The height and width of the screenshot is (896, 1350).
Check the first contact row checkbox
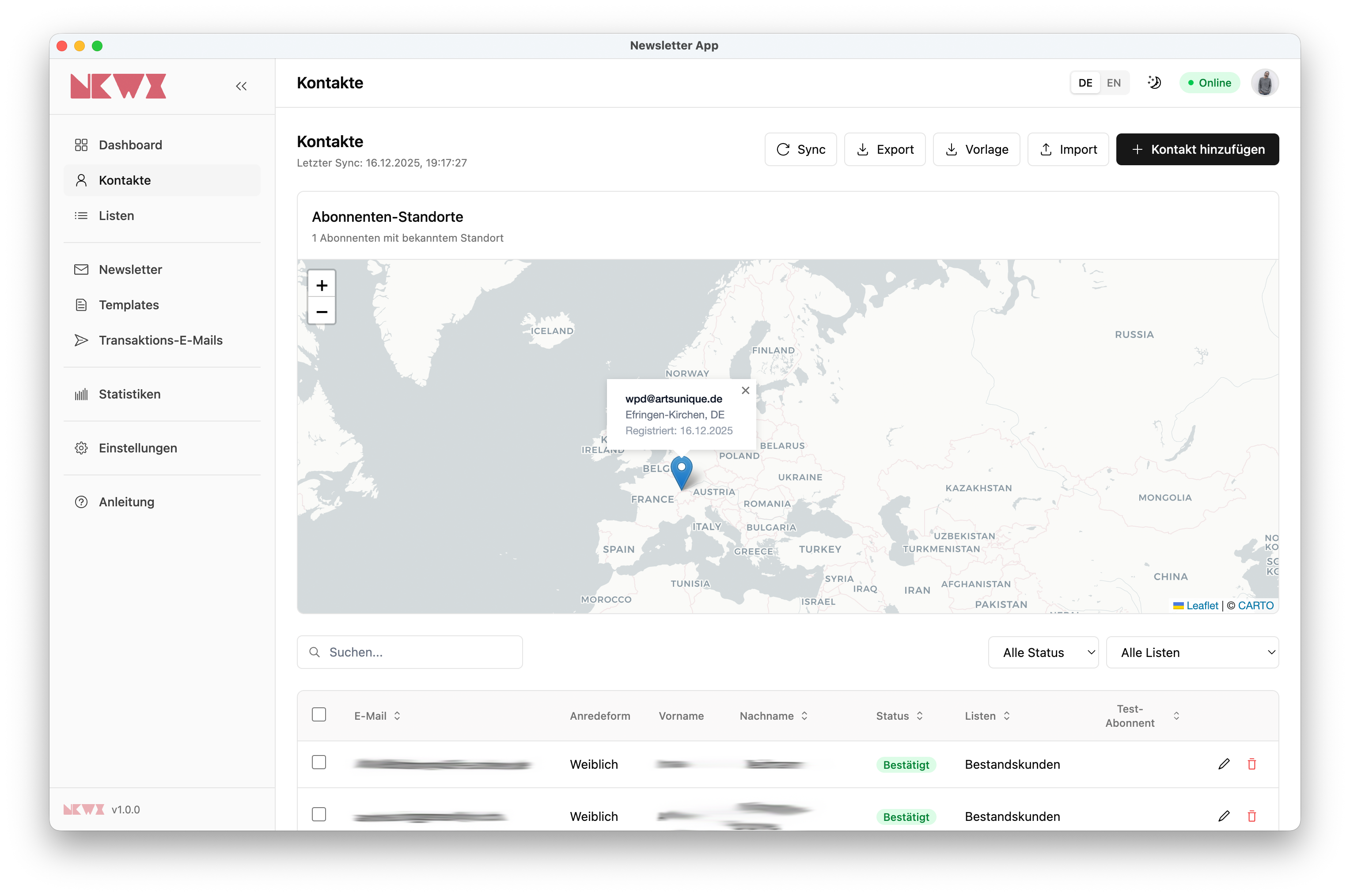click(319, 762)
